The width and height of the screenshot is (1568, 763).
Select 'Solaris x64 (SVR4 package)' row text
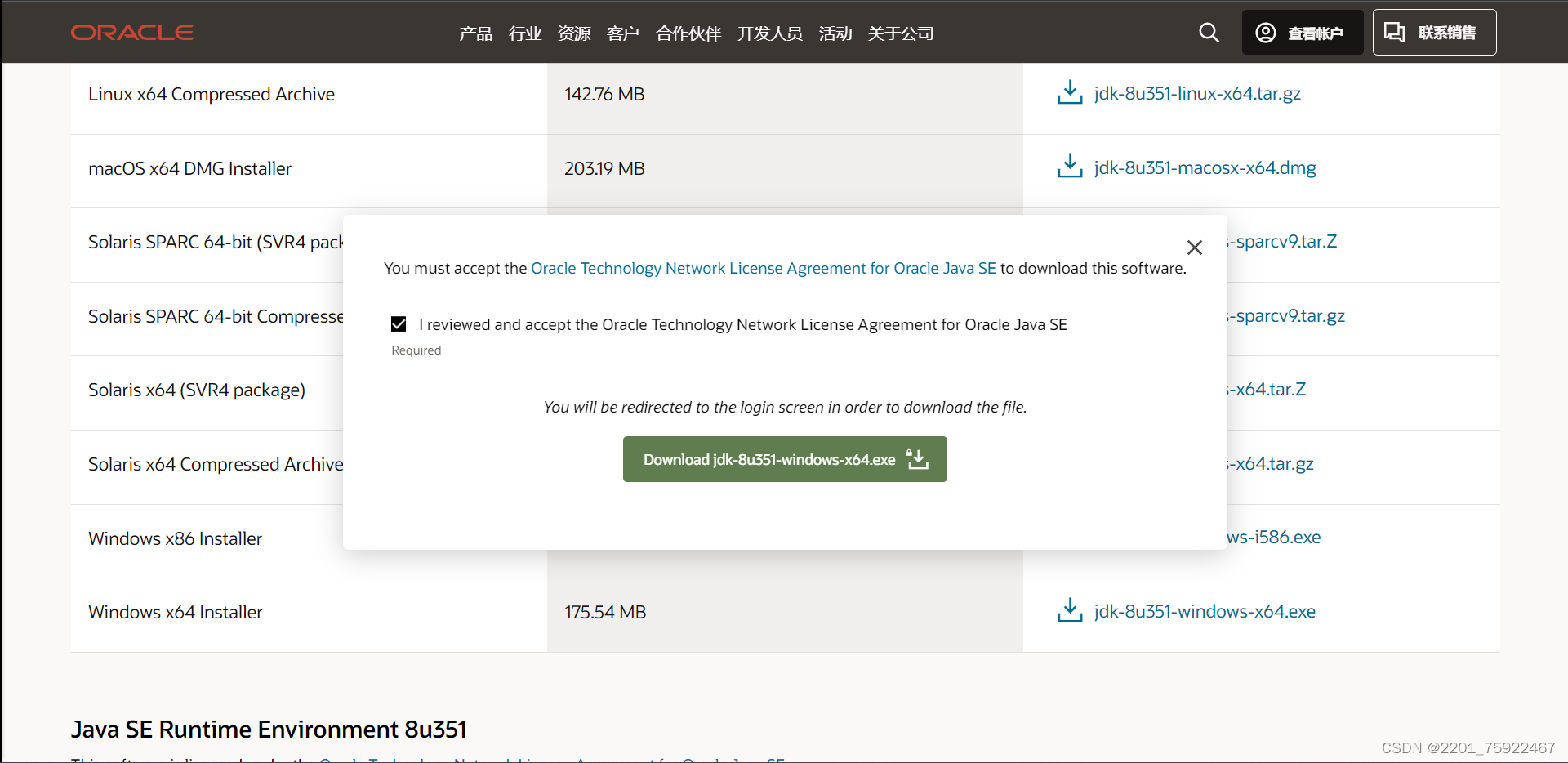tap(197, 390)
